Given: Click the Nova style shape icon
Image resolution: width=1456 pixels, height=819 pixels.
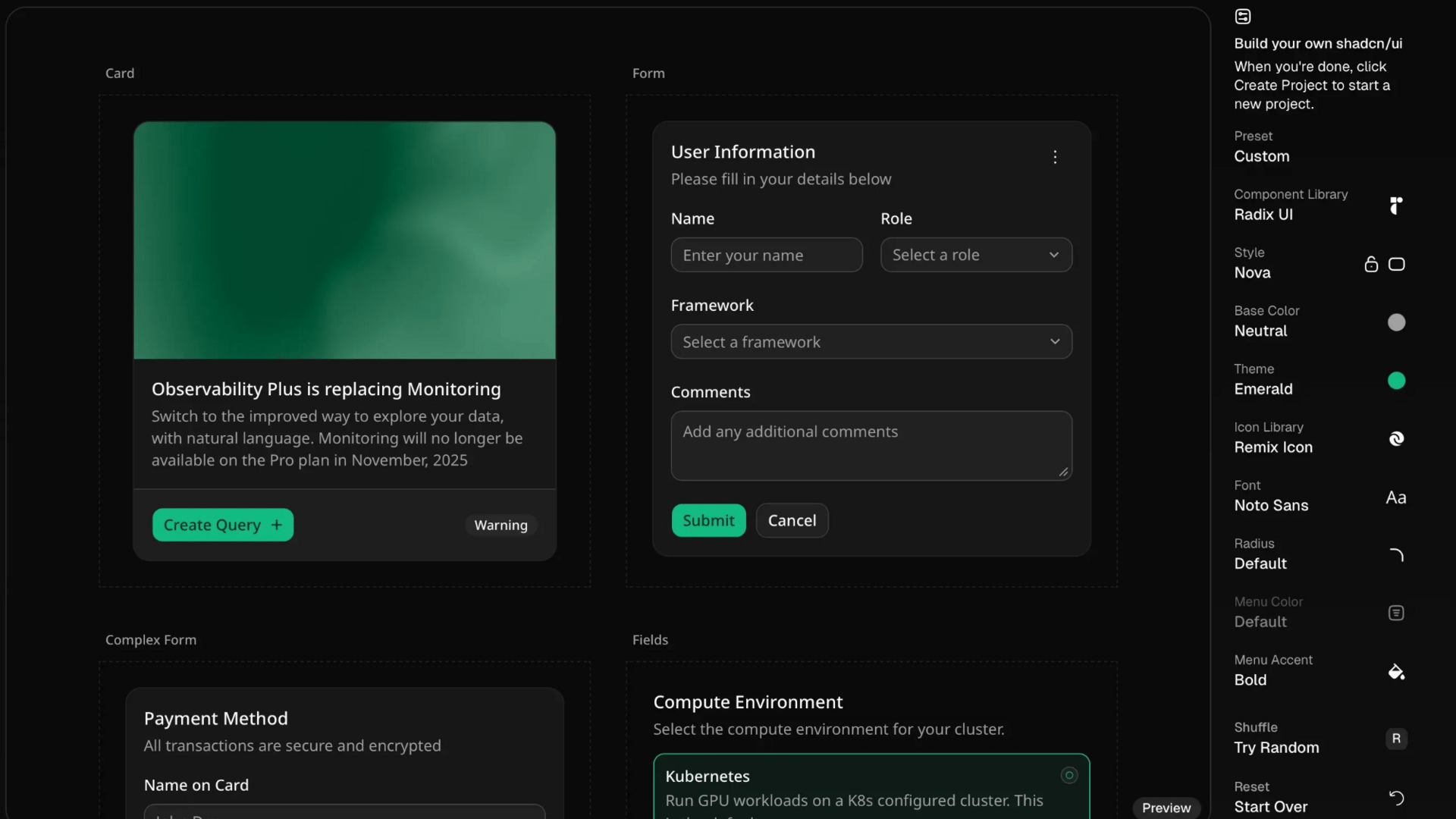Looking at the screenshot, I should (1396, 264).
